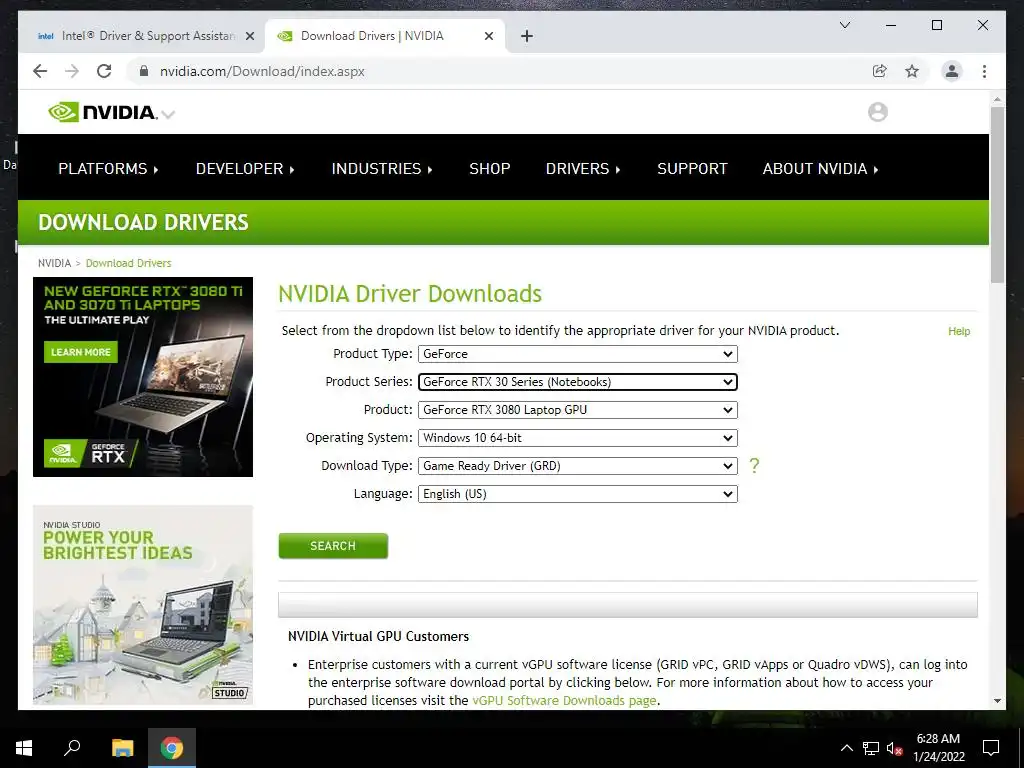
Task: Click the scrollbar down arrow
Action: (x=997, y=701)
